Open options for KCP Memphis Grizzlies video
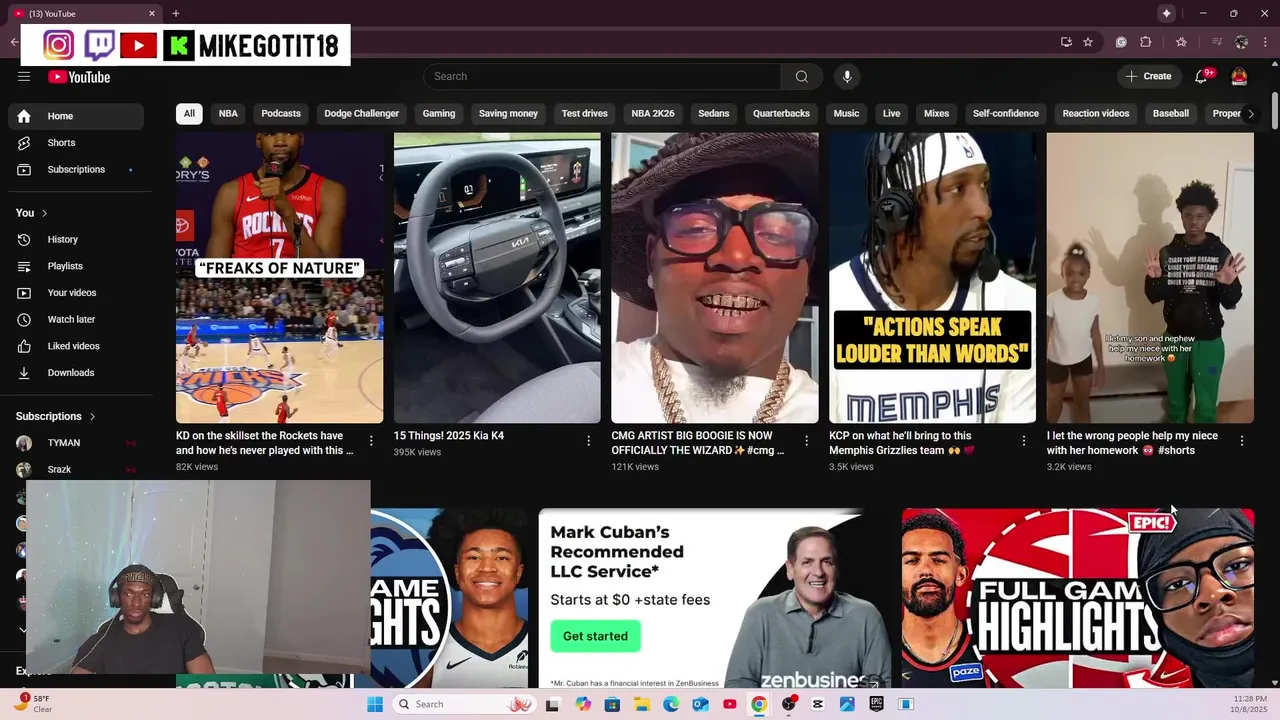The height and width of the screenshot is (720, 1280). coord(1023,441)
